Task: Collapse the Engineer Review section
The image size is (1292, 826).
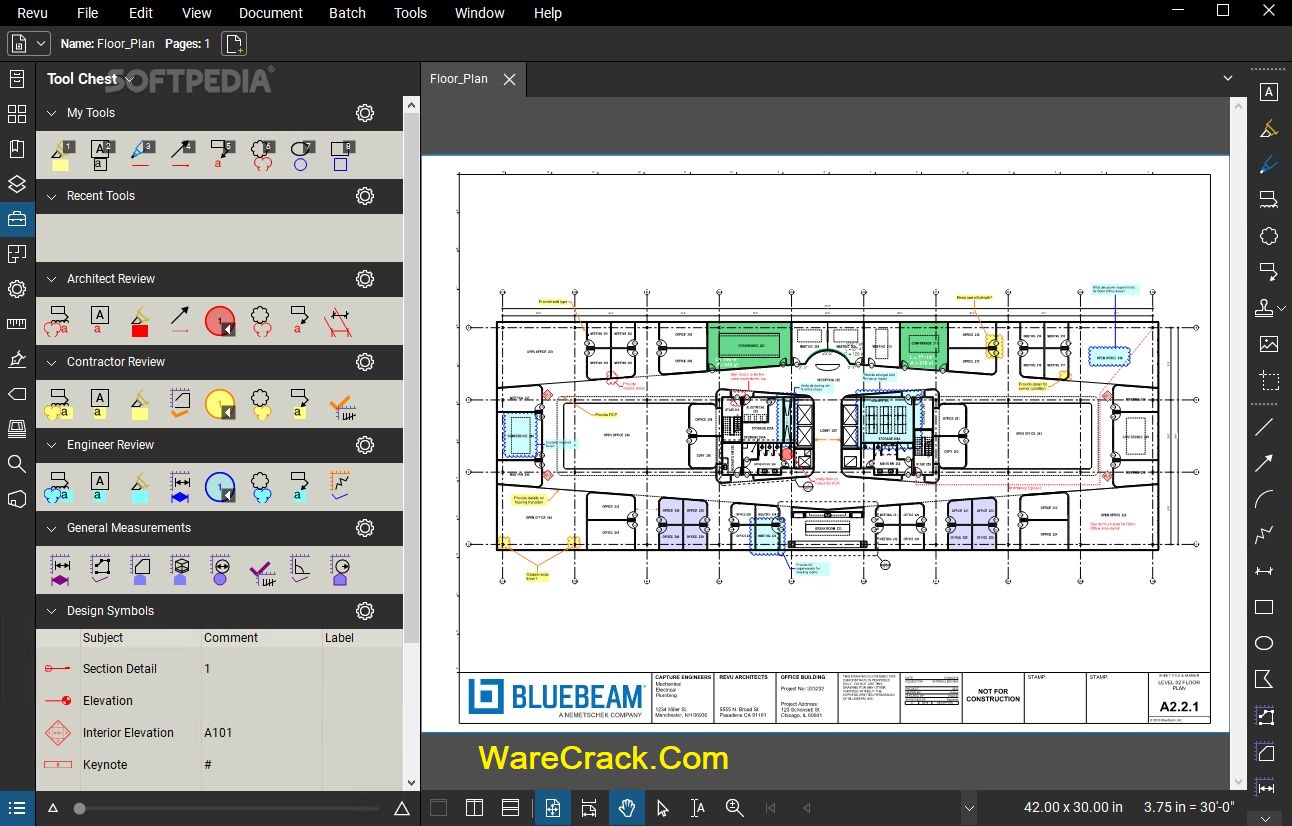Action: (52, 445)
